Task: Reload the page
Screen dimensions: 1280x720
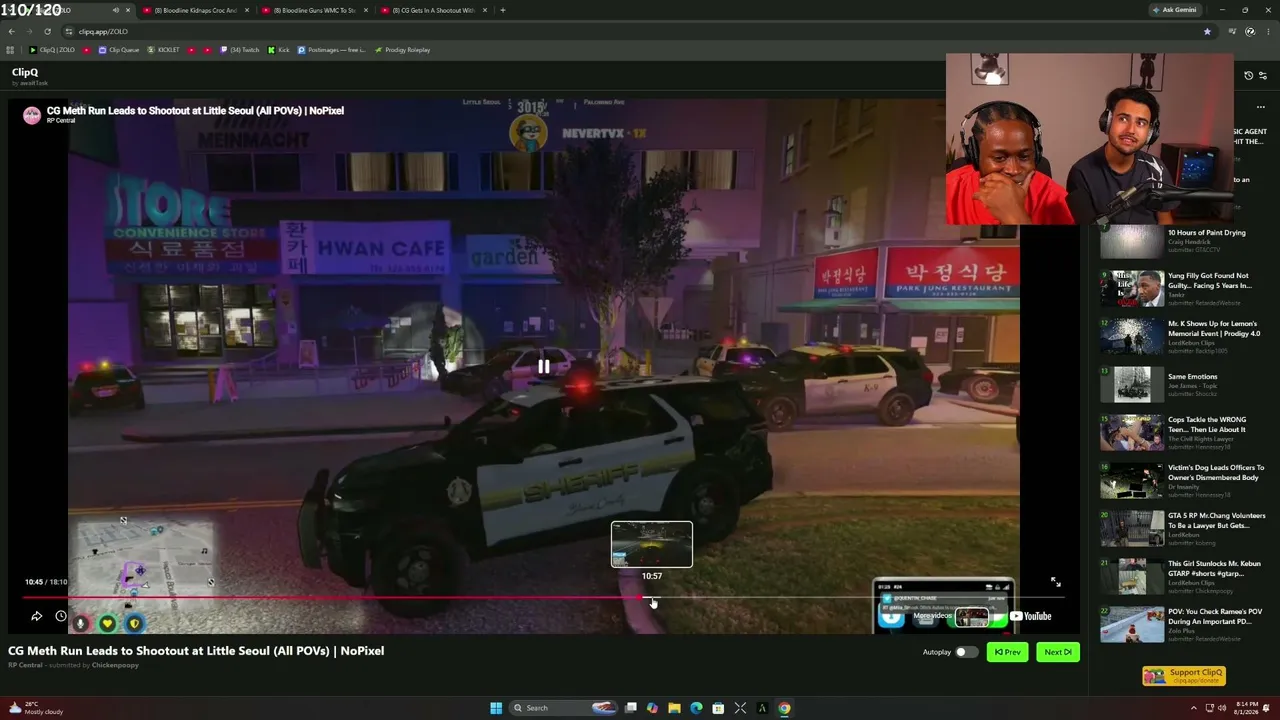Action: point(48,31)
